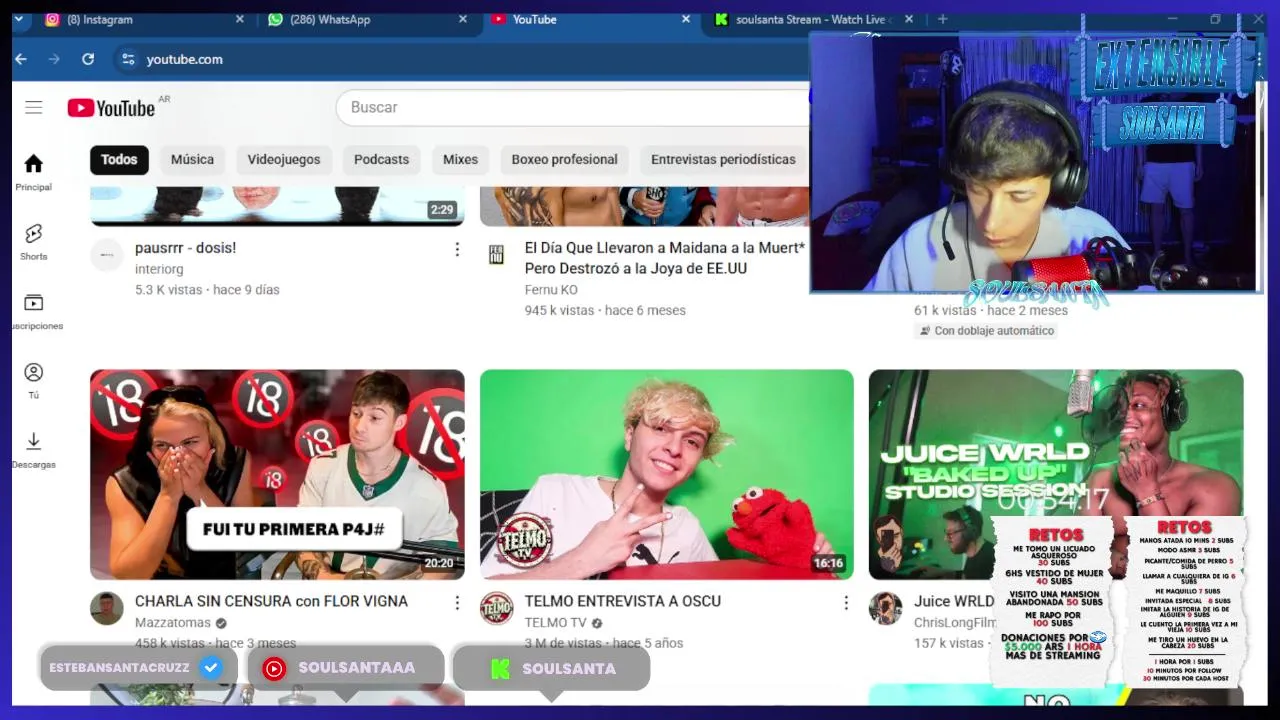
Task: Open Juice WRLD Baked Up studio session thumbnail
Action: pyautogui.click(x=1056, y=475)
